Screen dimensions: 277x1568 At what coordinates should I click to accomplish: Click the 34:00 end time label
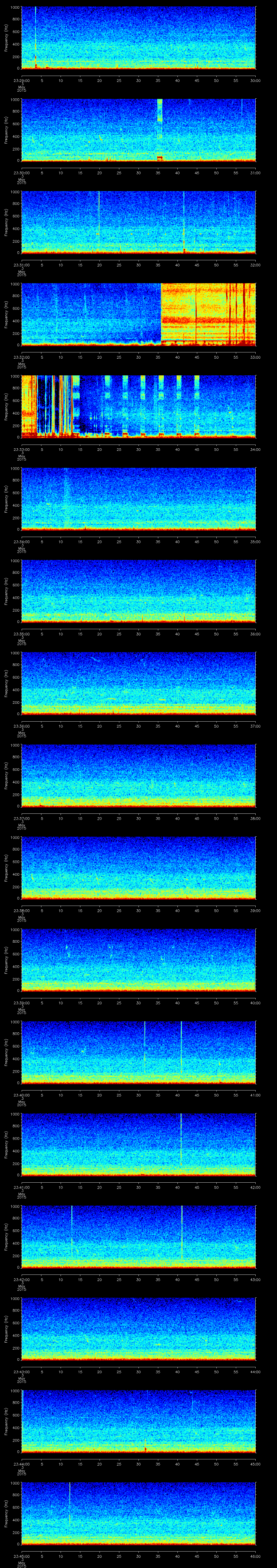(x=256, y=449)
